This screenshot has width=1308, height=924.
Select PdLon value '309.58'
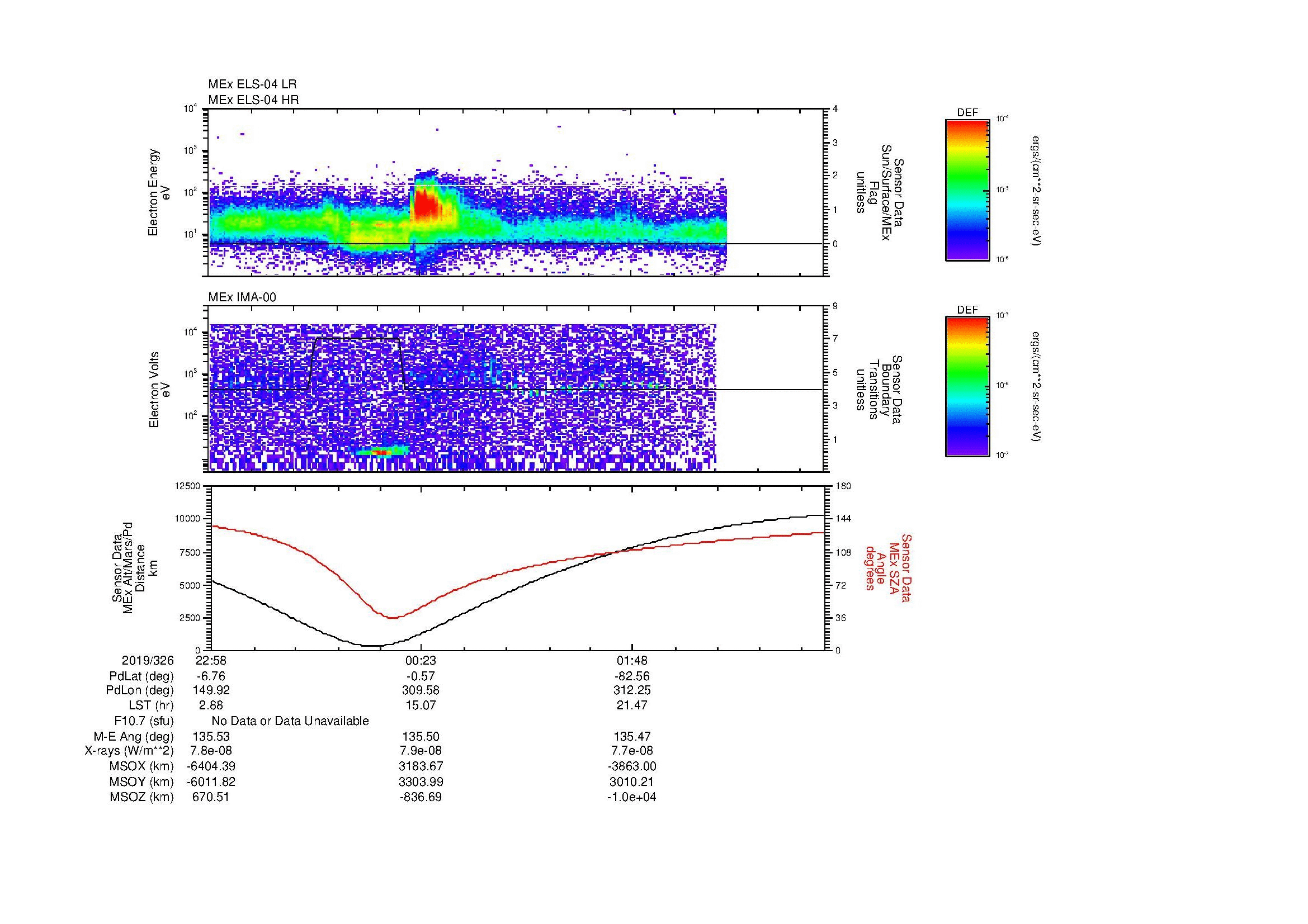pyautogui.click(x=421, y=690)
